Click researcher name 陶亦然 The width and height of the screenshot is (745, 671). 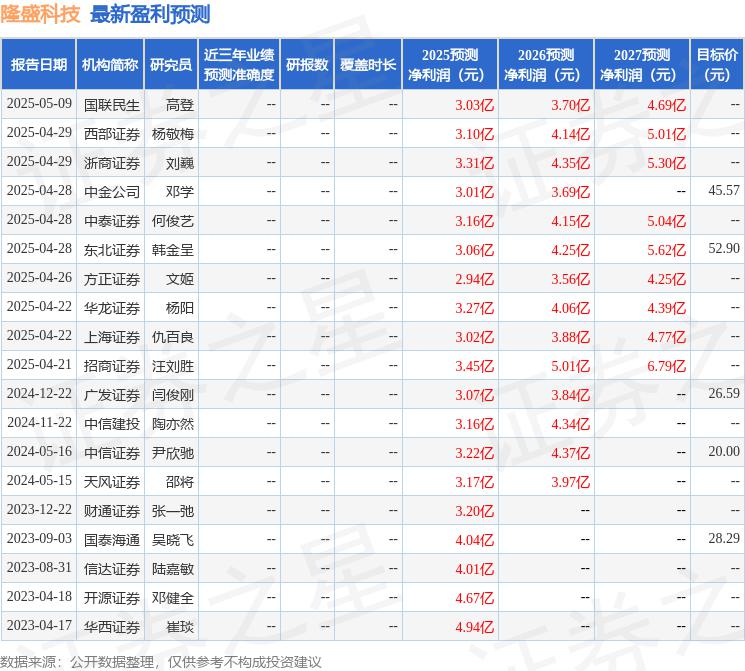click(172, 424)
